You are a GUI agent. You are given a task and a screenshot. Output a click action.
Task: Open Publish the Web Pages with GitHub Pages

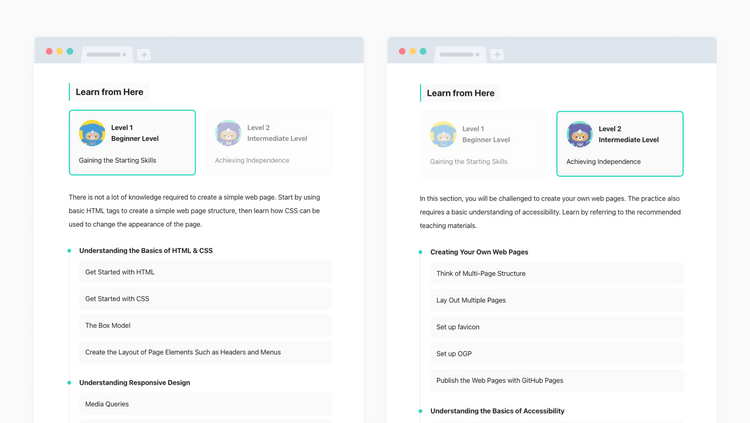tap(557, 380)
